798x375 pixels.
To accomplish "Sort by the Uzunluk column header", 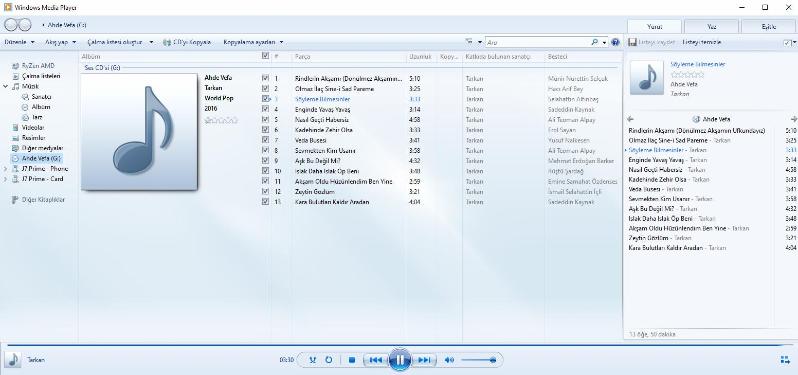I will pos(421,56).
